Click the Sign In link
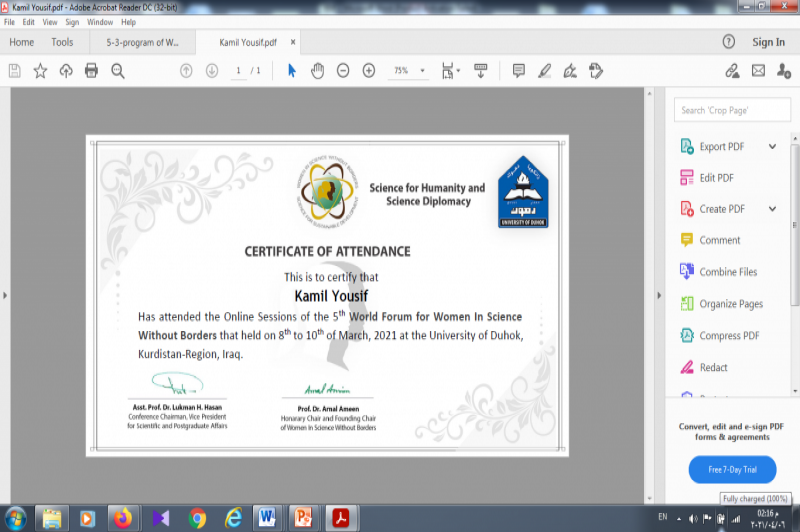Viewport: 800px width, 532px height. point(768,42)
